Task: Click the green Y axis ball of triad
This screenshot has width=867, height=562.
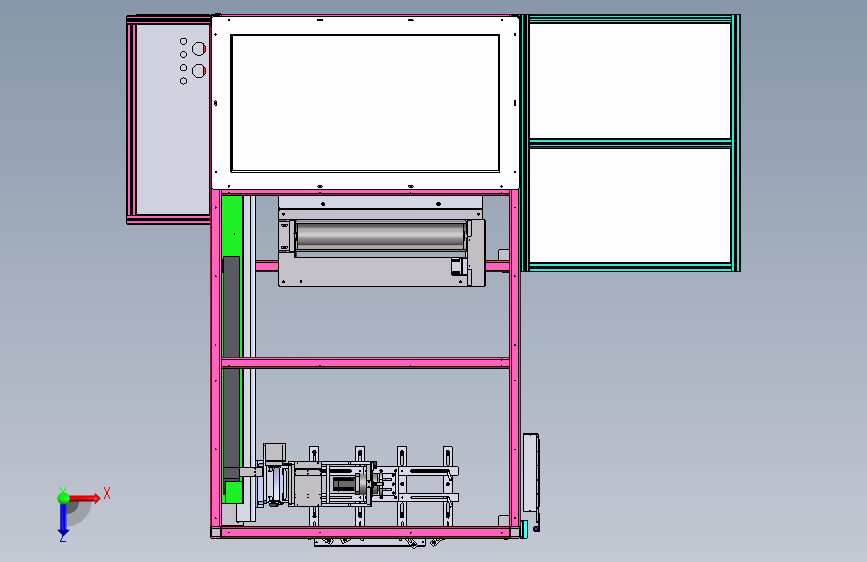Action: [x=64, y=498]
